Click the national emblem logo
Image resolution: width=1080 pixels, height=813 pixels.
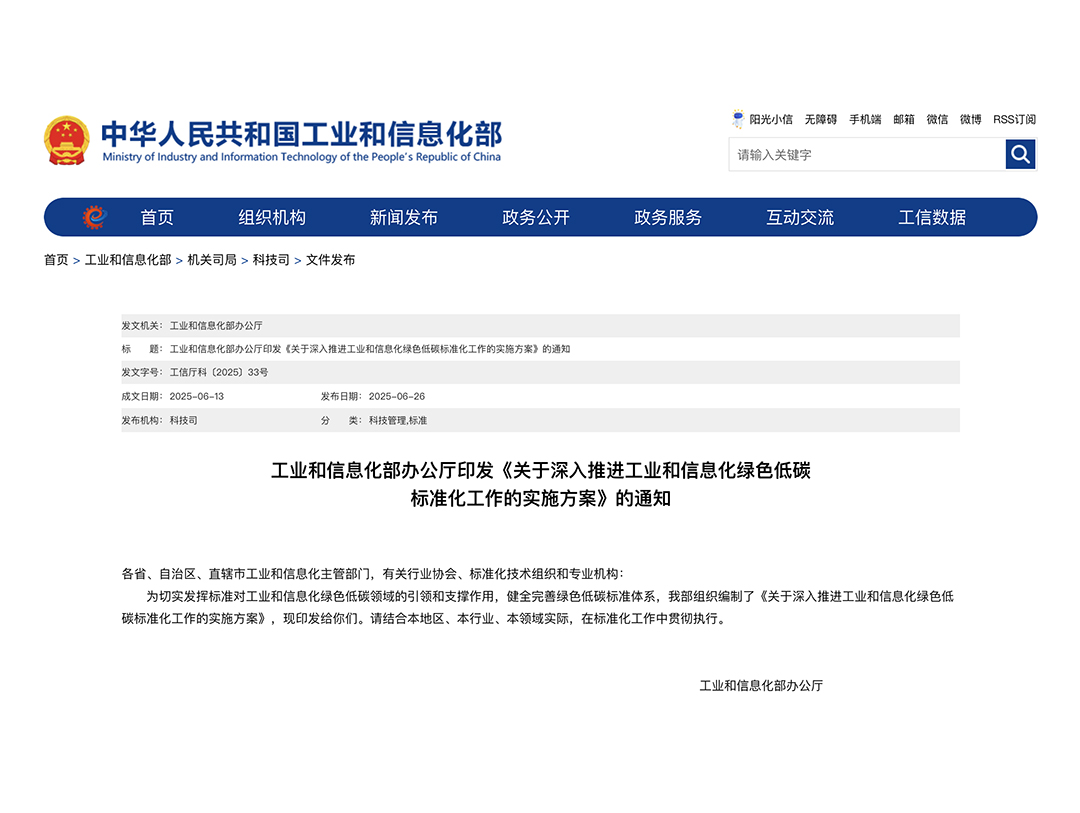pyautogui.click(x=67, y=139)
